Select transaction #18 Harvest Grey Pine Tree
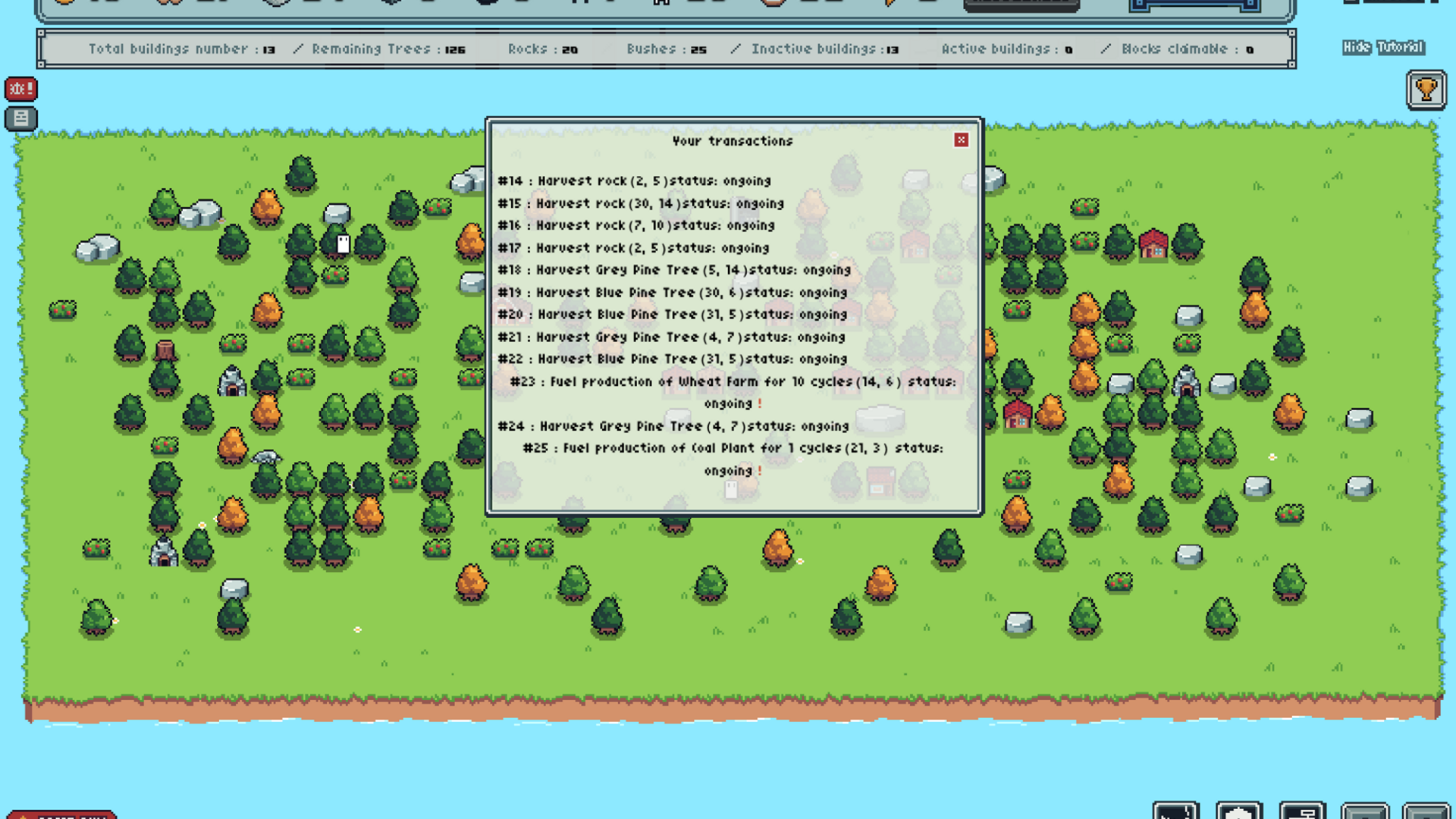The height and width of the screenshot is (819, 1456). pyautogui.click(x=674, y=270)
